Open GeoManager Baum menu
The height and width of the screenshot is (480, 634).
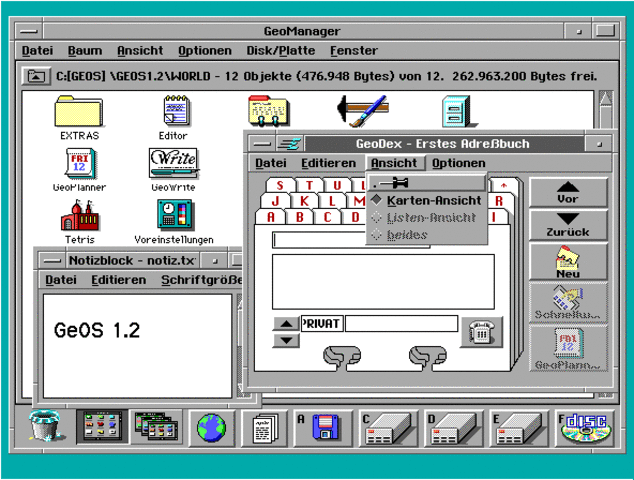85,51
